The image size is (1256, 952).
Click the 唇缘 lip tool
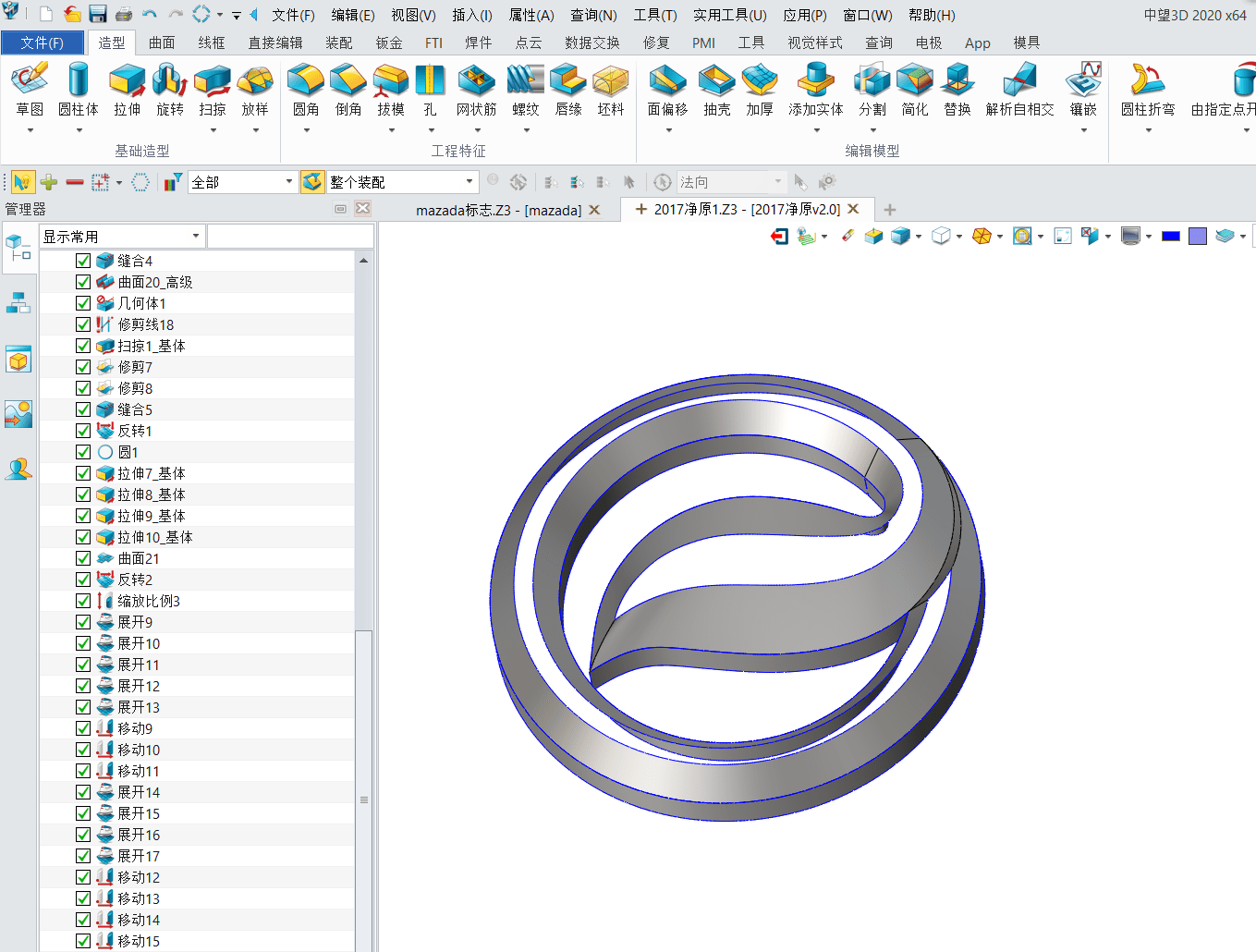coord(568,90)
